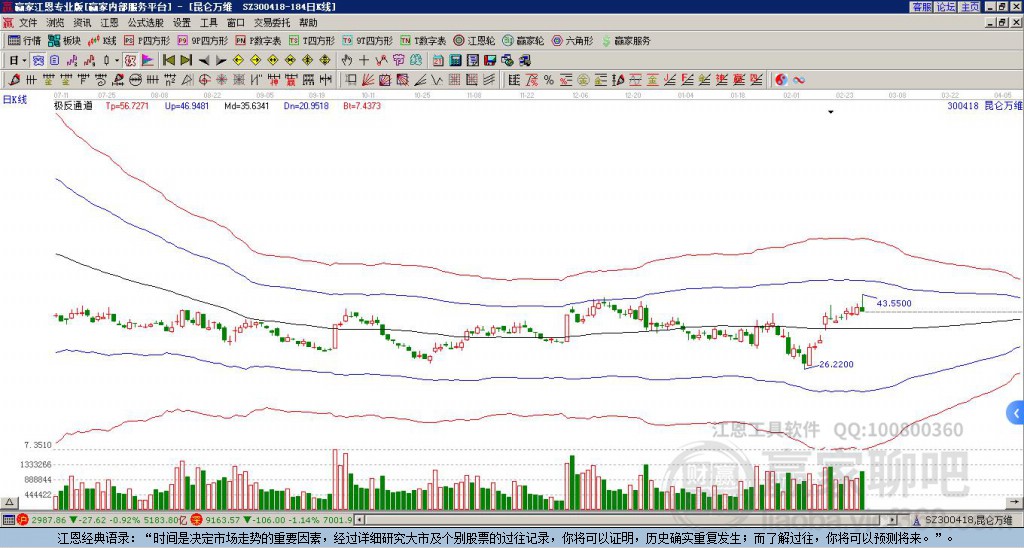The width and height of the screenshot is (1024, 548).
Task: Click the yin-yang globe icon
Action: [x=781, y=80]
